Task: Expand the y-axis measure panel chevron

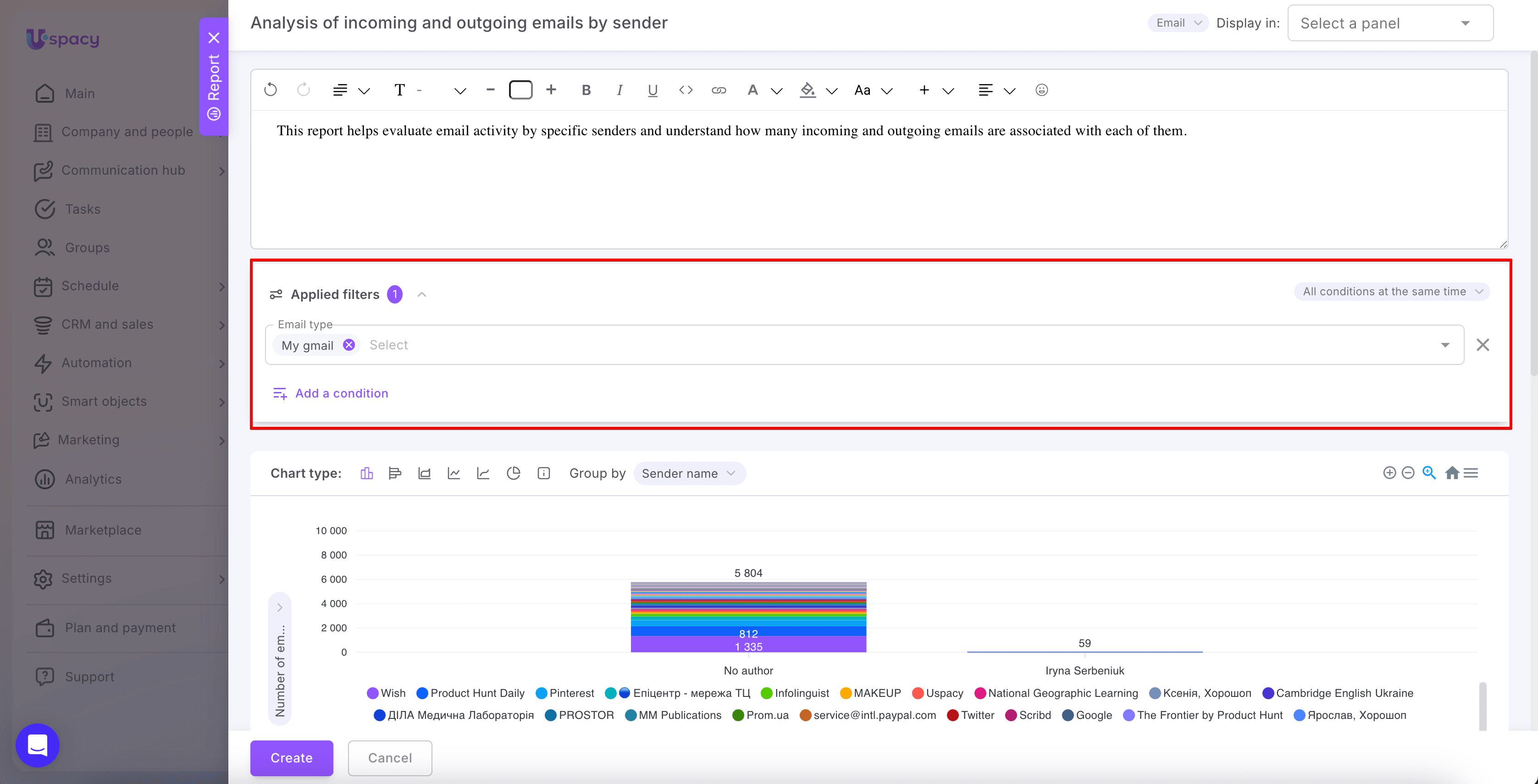Action: 279,607
